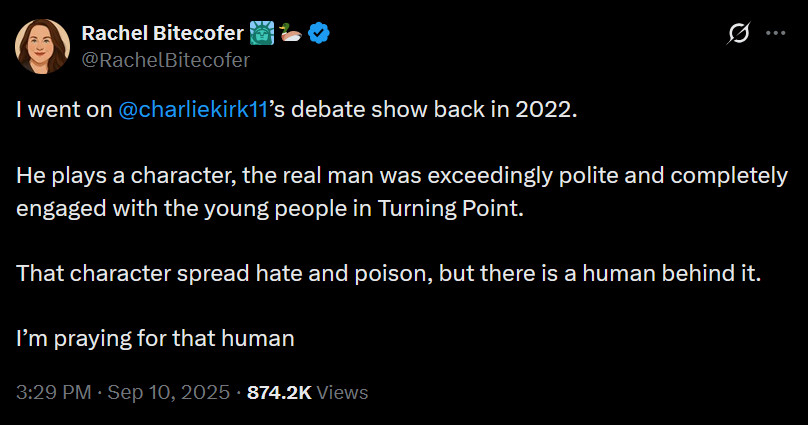Open the three-dot More options menu
Image resolution: width=808 pixels, height=425 pixels.
[x=775, y=33]
